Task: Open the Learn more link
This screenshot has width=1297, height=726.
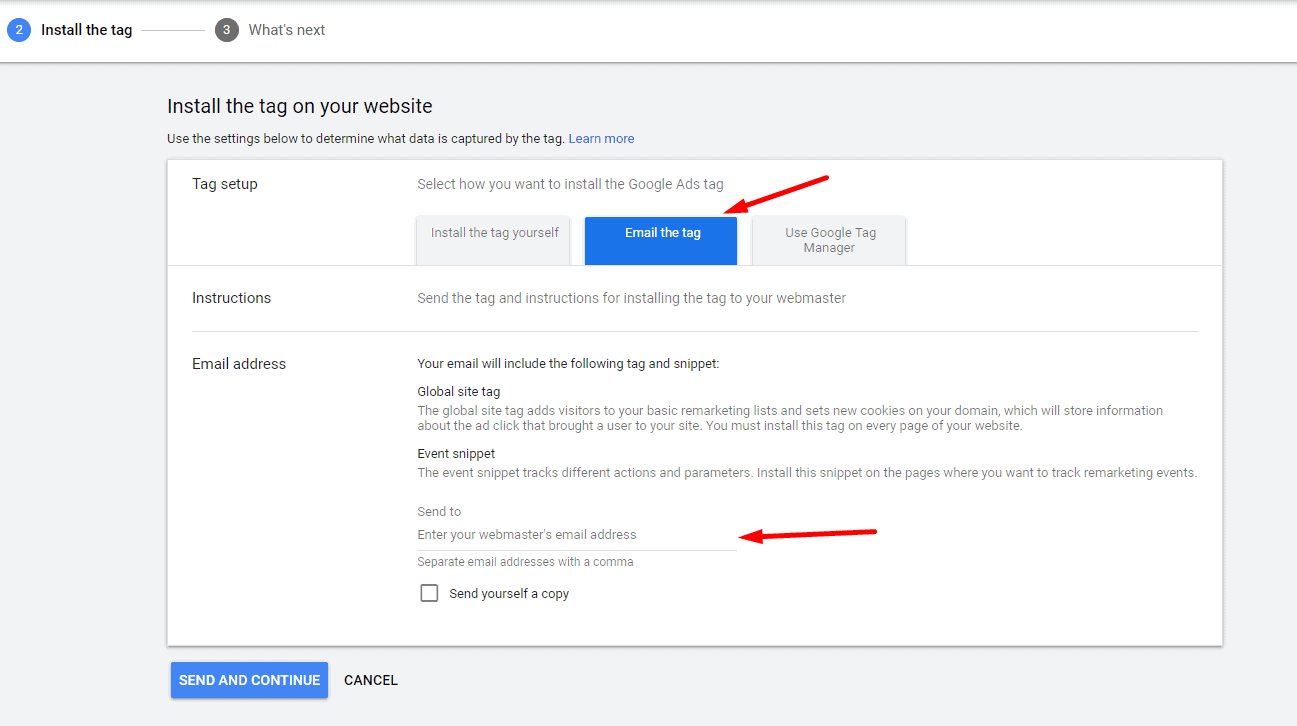Action: (601, 139)
